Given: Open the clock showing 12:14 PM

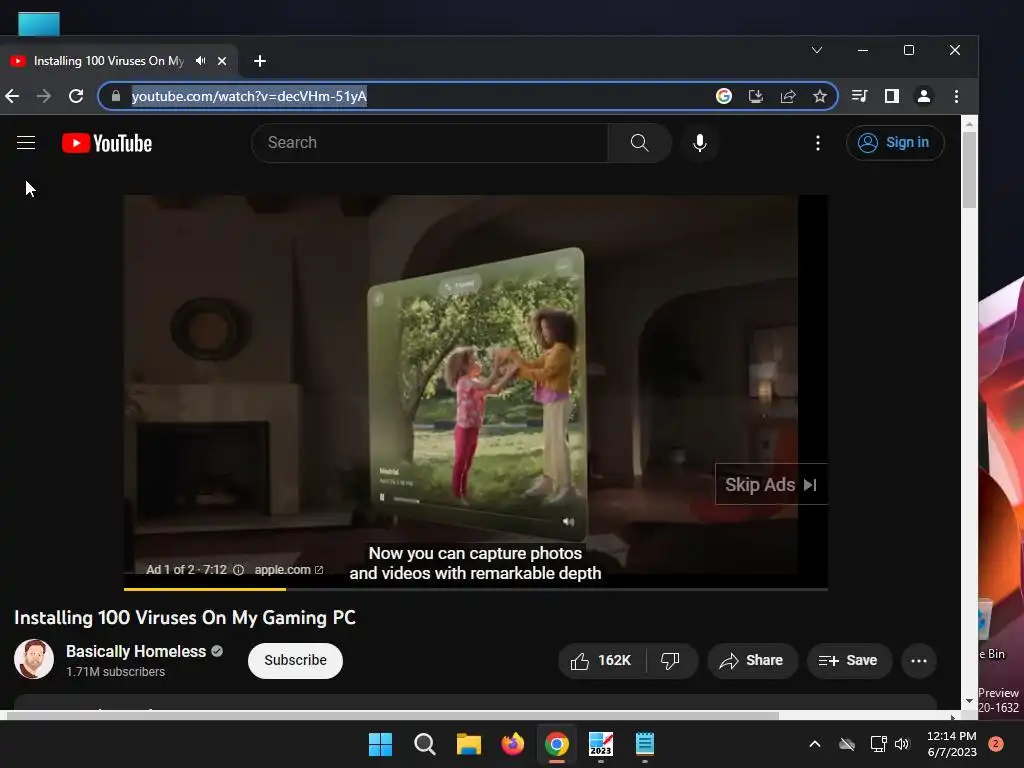Looking at the screenshot, I should click(x=952, y=744).
